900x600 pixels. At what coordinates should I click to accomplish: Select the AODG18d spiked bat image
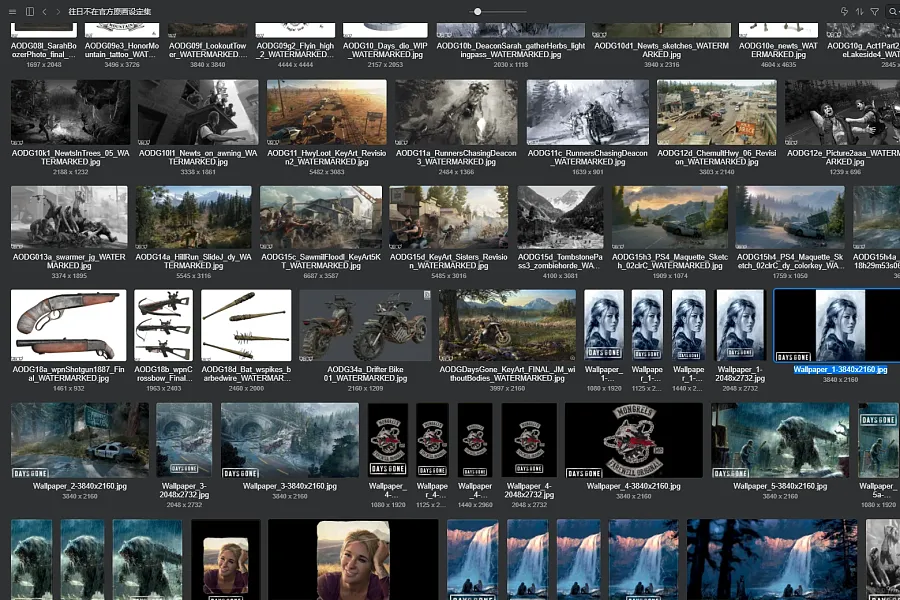tap(246, 325)
